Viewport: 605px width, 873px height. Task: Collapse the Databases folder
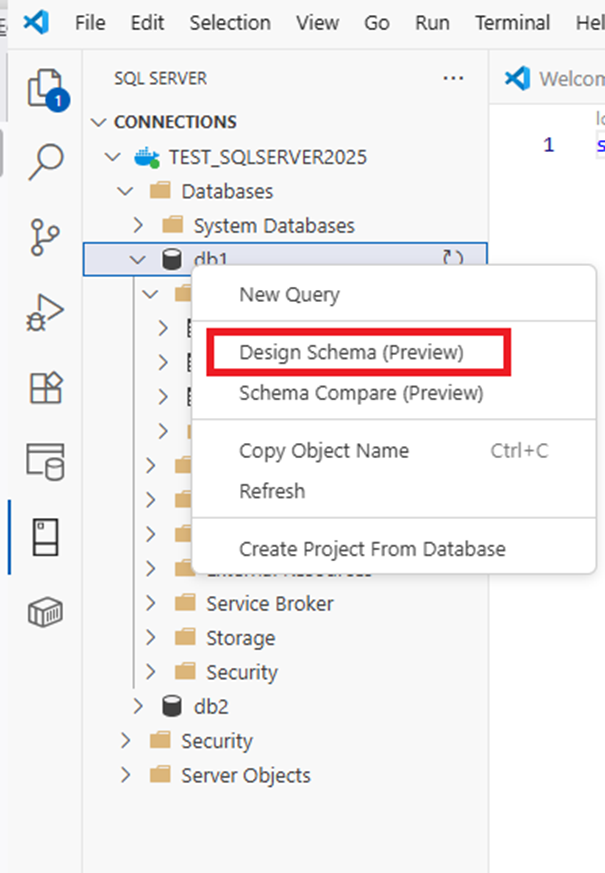126,192
